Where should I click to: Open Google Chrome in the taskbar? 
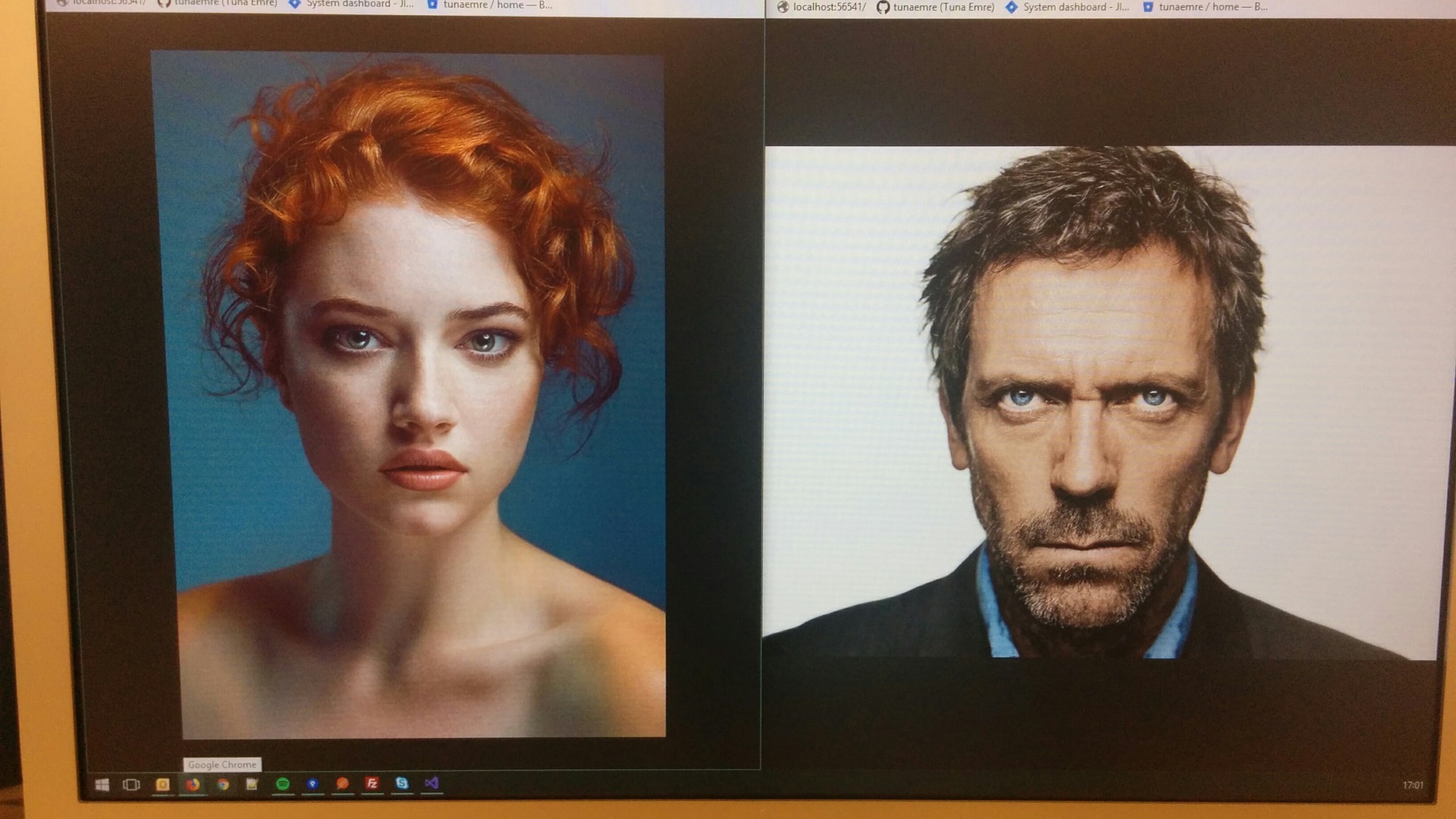[222, 785]
